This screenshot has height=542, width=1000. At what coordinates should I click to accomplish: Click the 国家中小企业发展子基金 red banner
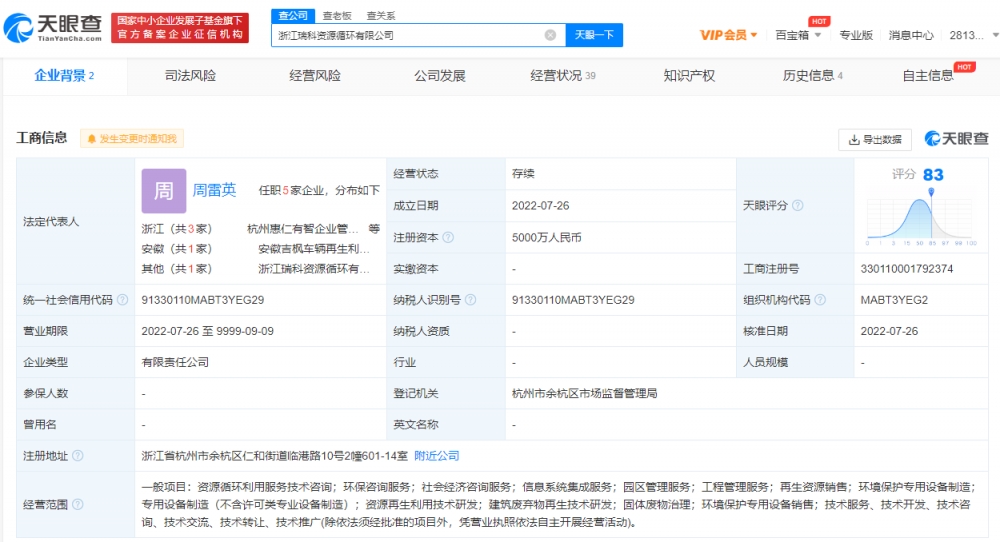click(x=180, y=28)
